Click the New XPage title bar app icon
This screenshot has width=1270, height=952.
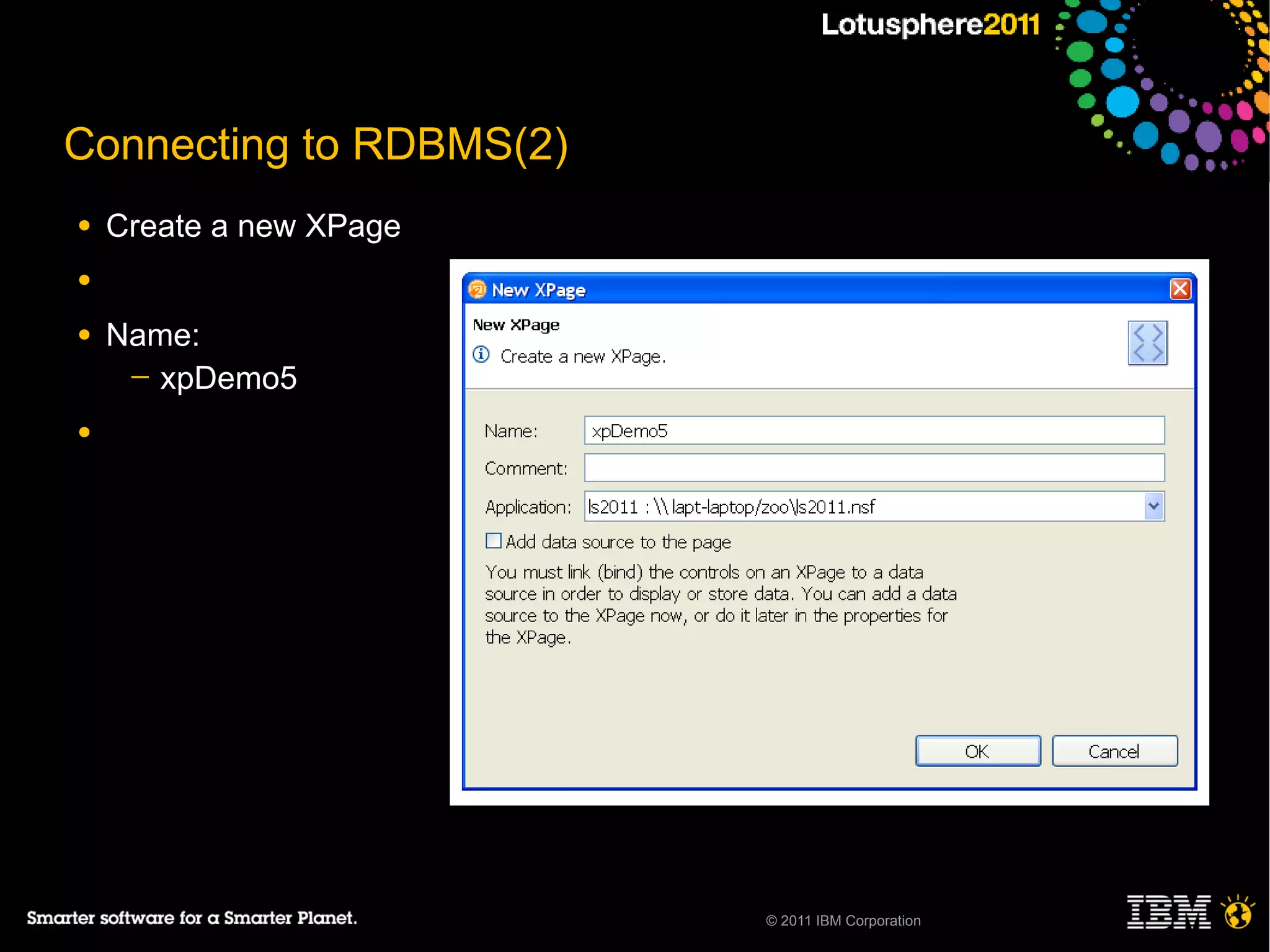click(477, 289)
